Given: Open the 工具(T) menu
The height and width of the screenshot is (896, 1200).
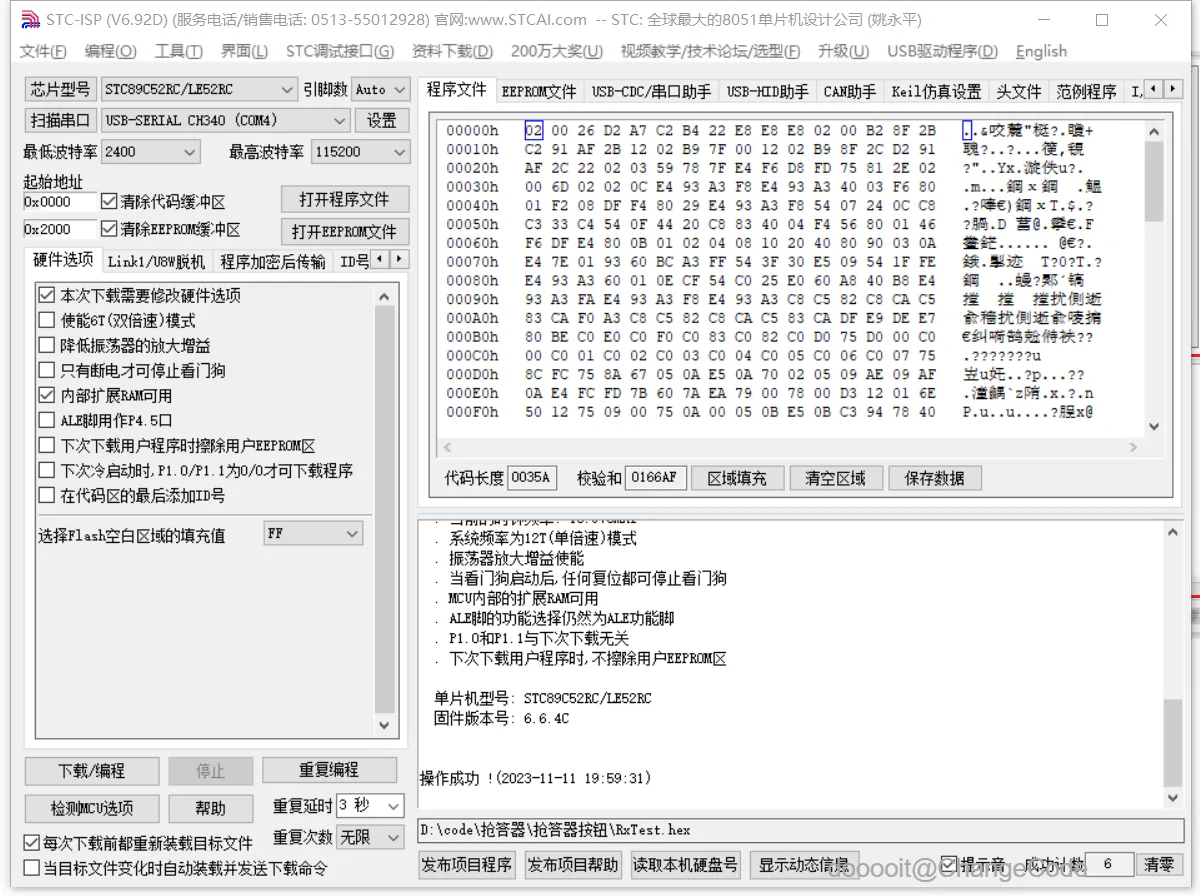Looking at the screenshot, I should pyautogui.click(x=178, y=51).
